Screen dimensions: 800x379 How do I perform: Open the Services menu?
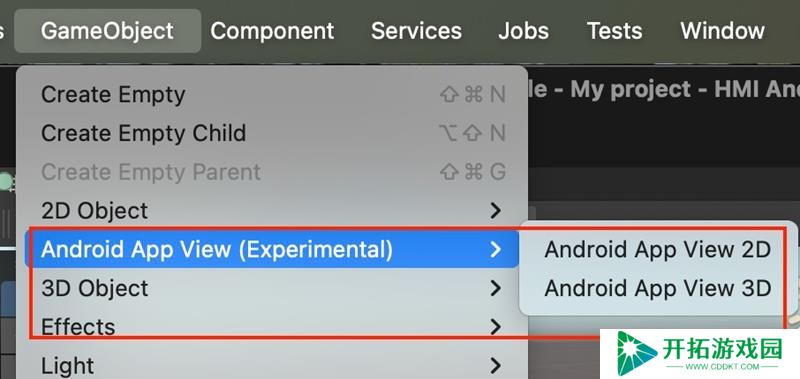point(416,31)
